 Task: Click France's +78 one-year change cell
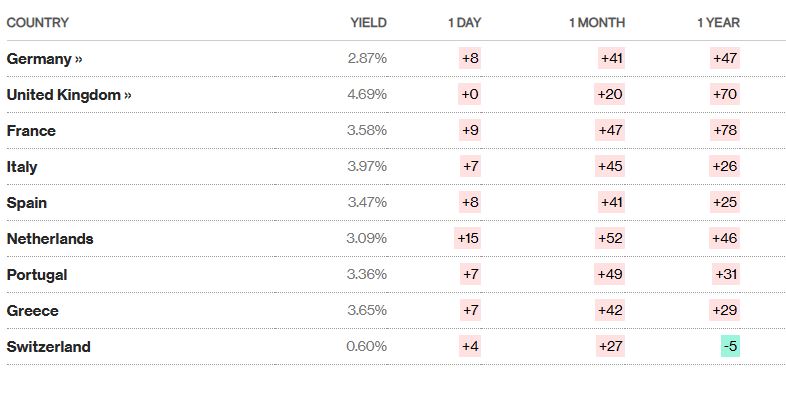725,130
